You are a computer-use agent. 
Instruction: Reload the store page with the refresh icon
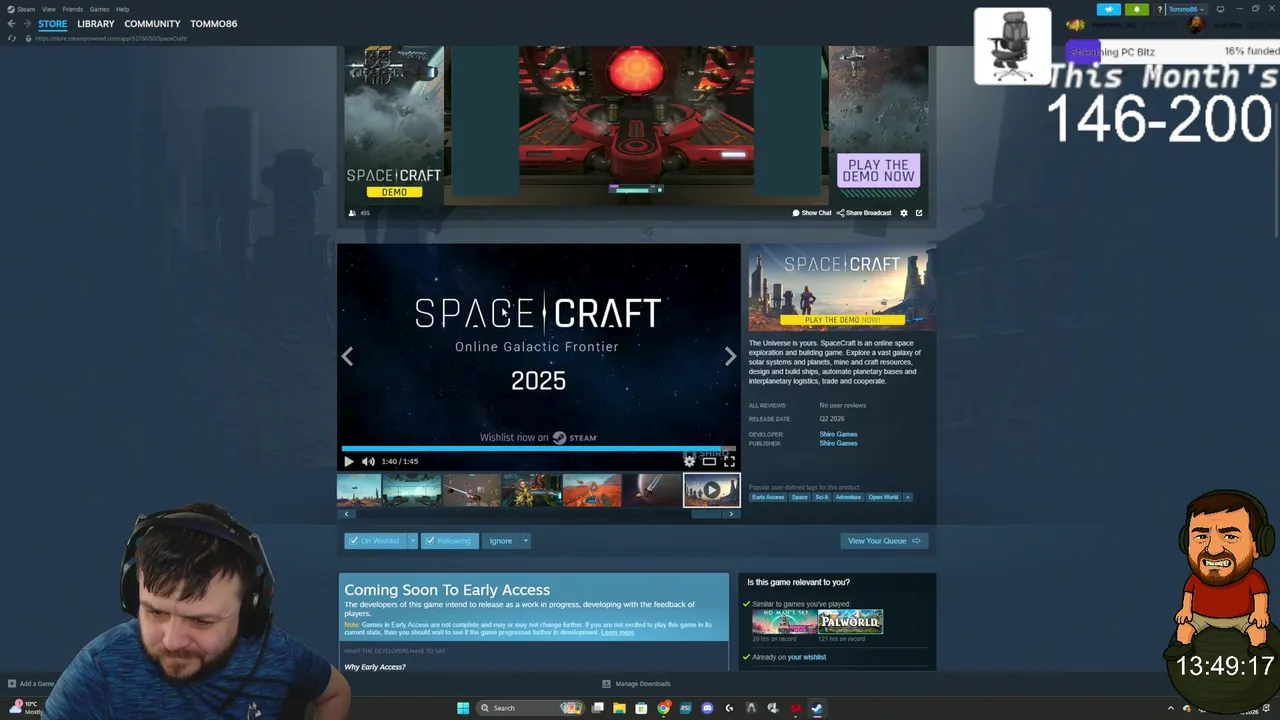[x=11, y=38]
